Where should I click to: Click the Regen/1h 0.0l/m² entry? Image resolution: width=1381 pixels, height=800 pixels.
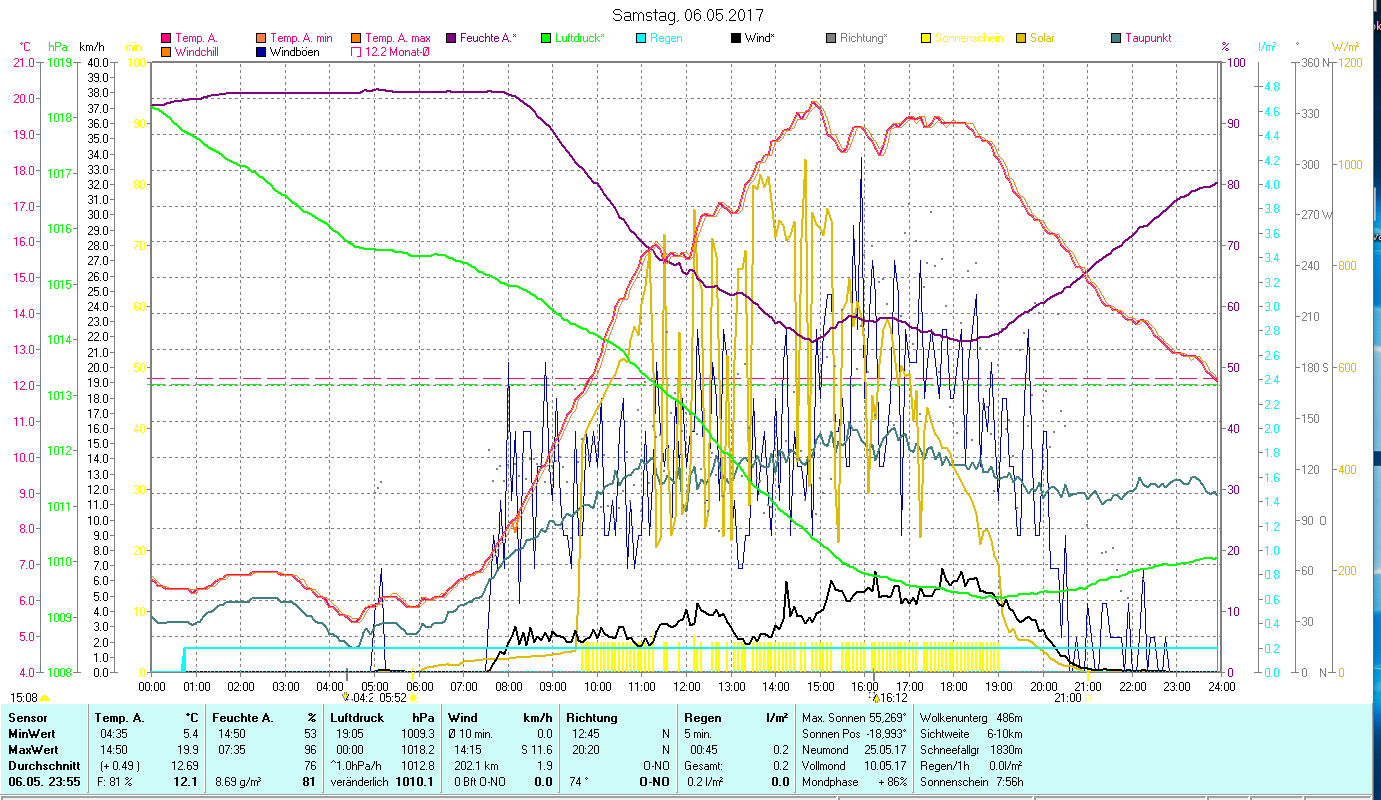pos(970,766)
